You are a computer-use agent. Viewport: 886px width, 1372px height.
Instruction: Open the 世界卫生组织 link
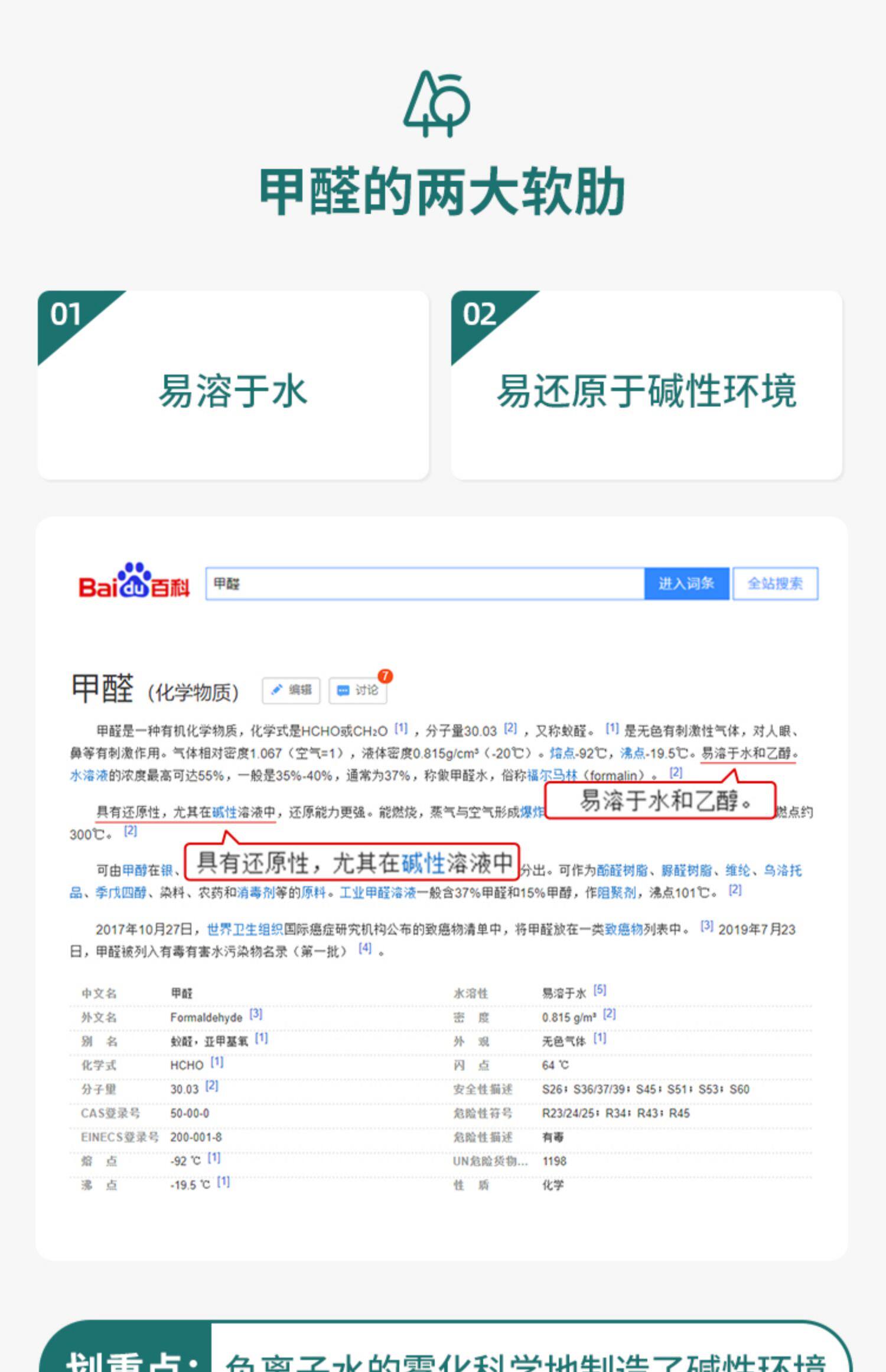click(x=245, y=929)
